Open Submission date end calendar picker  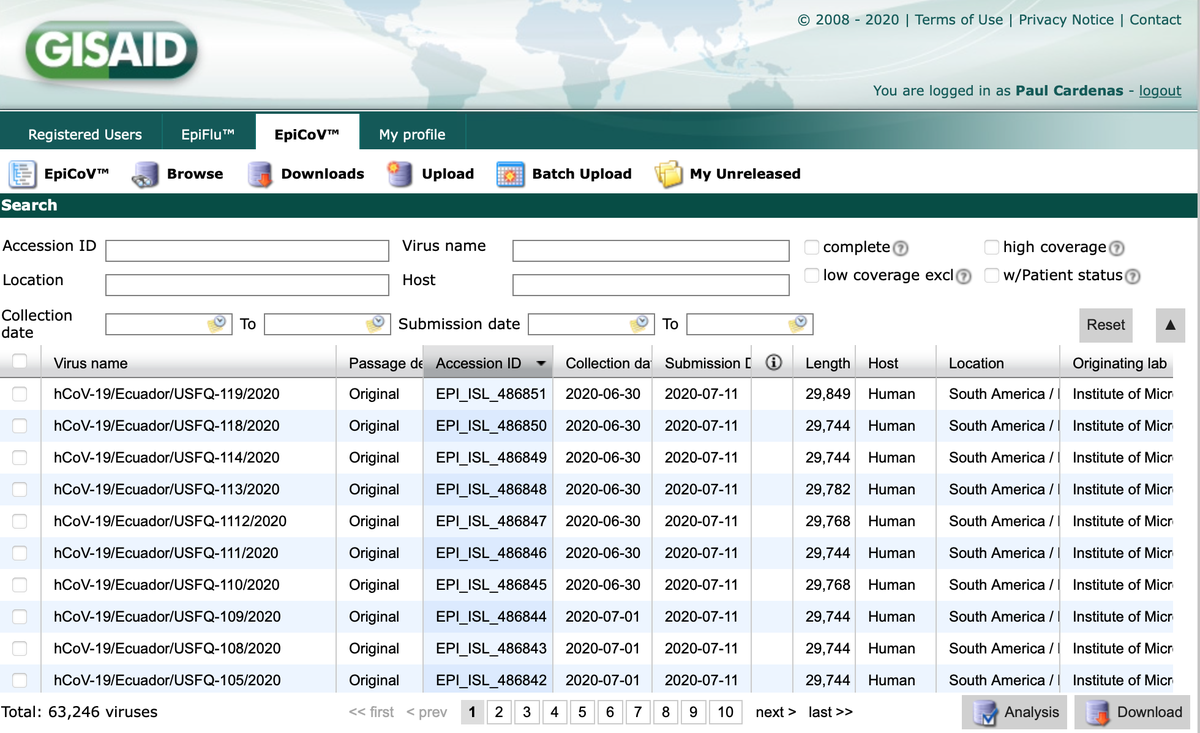(x=798, y=324)
